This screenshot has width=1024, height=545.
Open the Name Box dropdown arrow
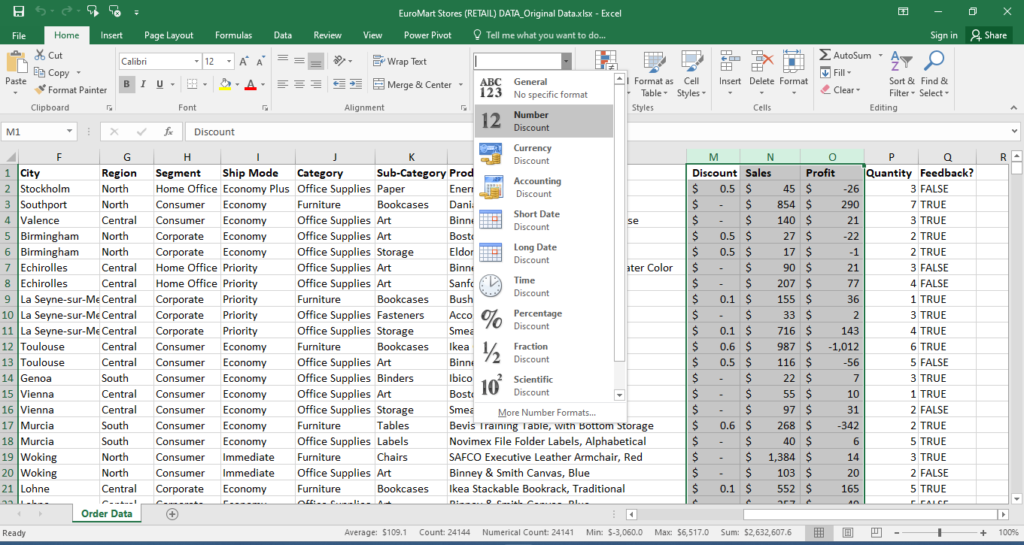pos(69,132)
